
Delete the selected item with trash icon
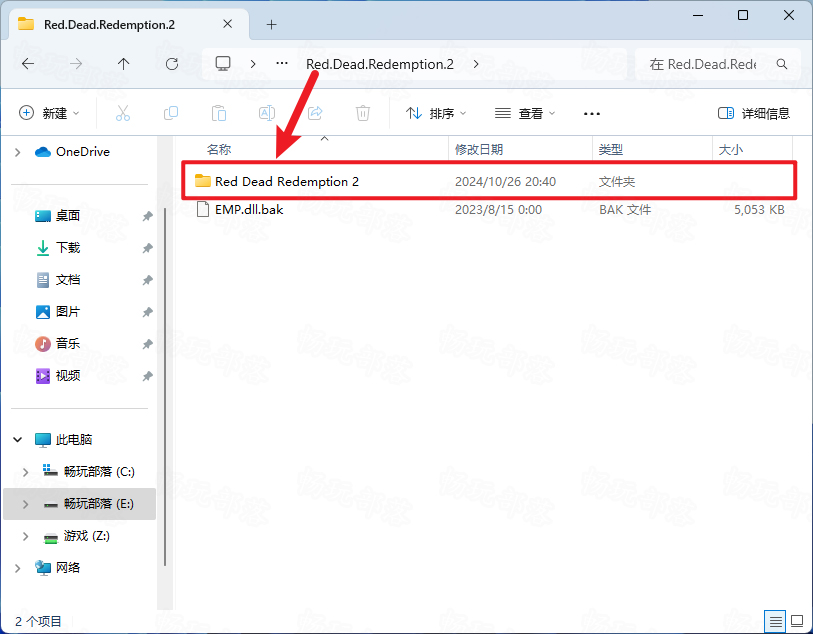tap(363, 113)
